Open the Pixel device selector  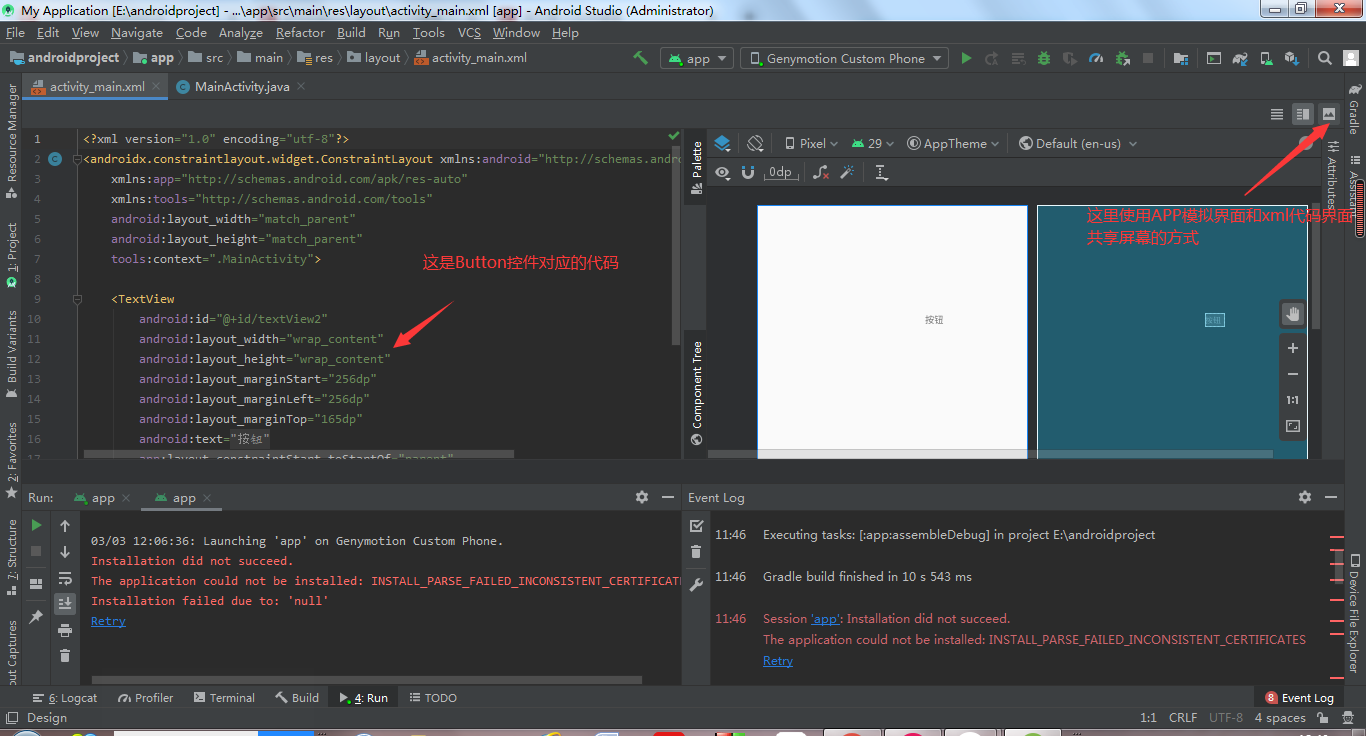pos(810,143)
